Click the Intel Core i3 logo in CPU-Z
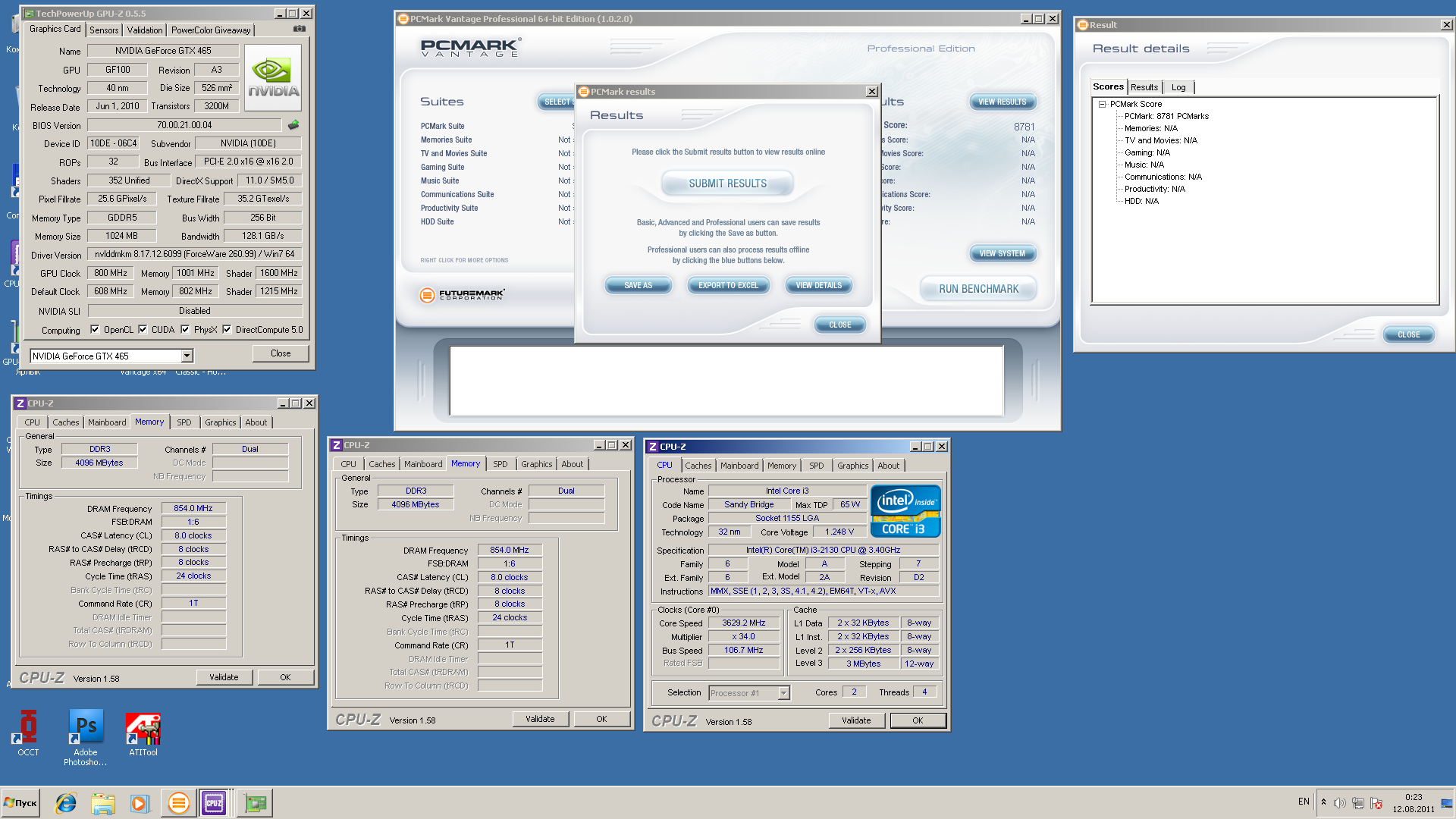The height and width of the screenshot is (819, 1456). point(905,511)
